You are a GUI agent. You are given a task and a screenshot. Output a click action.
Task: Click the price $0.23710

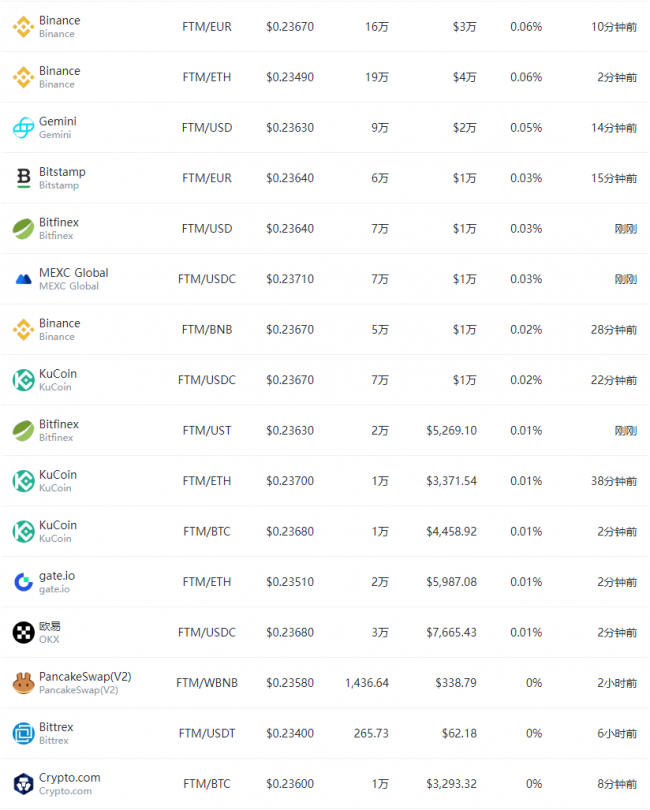click(290, 279)
